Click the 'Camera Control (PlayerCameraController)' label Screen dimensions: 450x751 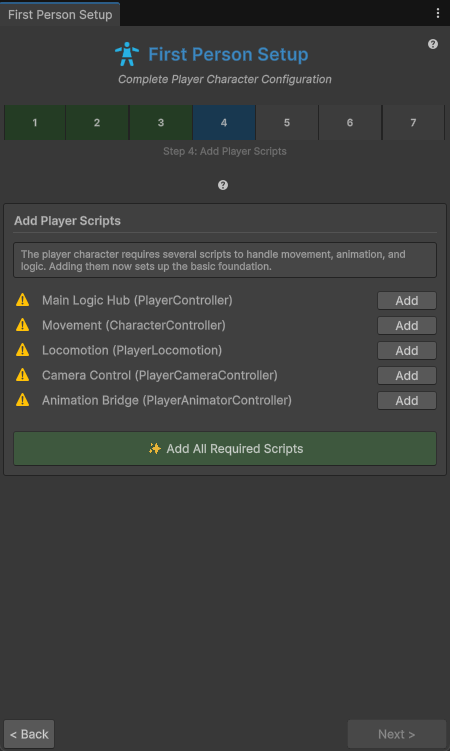point(160,375)
